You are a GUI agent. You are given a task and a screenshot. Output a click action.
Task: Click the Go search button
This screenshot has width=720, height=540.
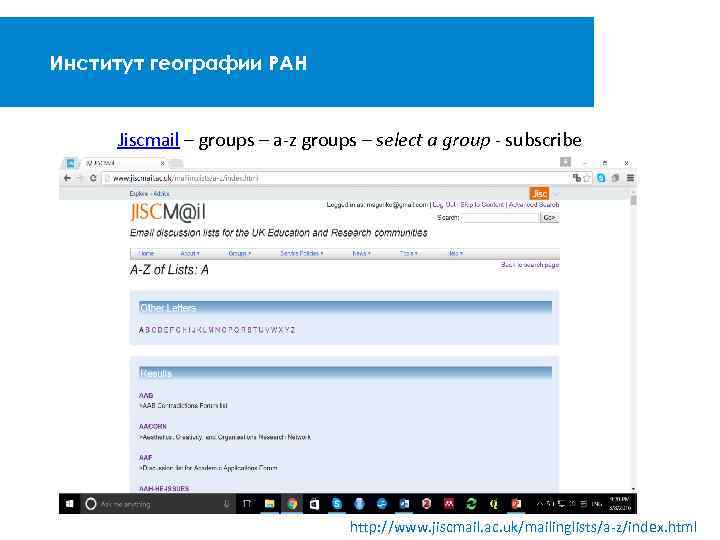[x=550, y=218]
